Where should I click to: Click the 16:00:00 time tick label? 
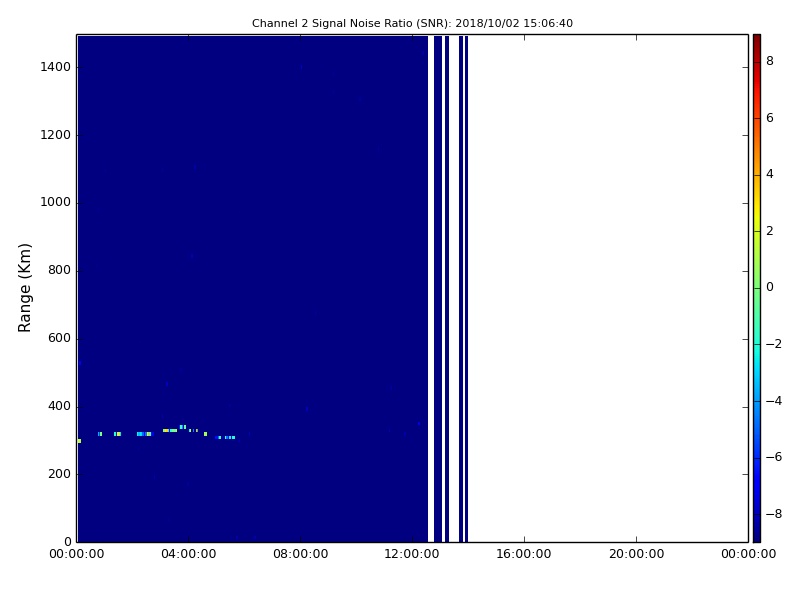point(524,554)
